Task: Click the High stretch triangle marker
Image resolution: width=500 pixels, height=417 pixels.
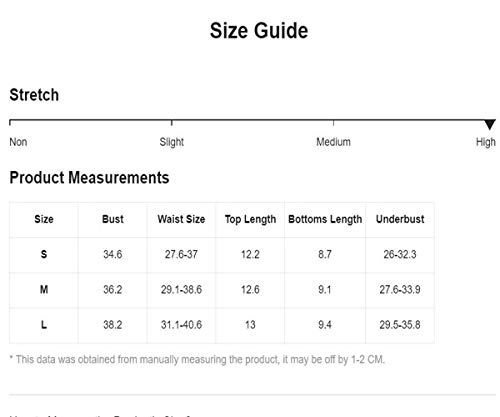Action: pos(490,124)
